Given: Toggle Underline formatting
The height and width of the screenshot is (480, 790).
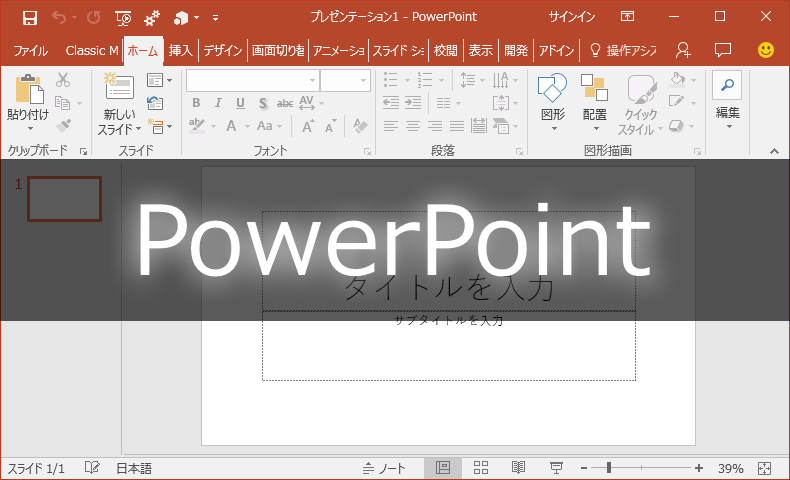Looking at the screenshot, I should (240, 103).
